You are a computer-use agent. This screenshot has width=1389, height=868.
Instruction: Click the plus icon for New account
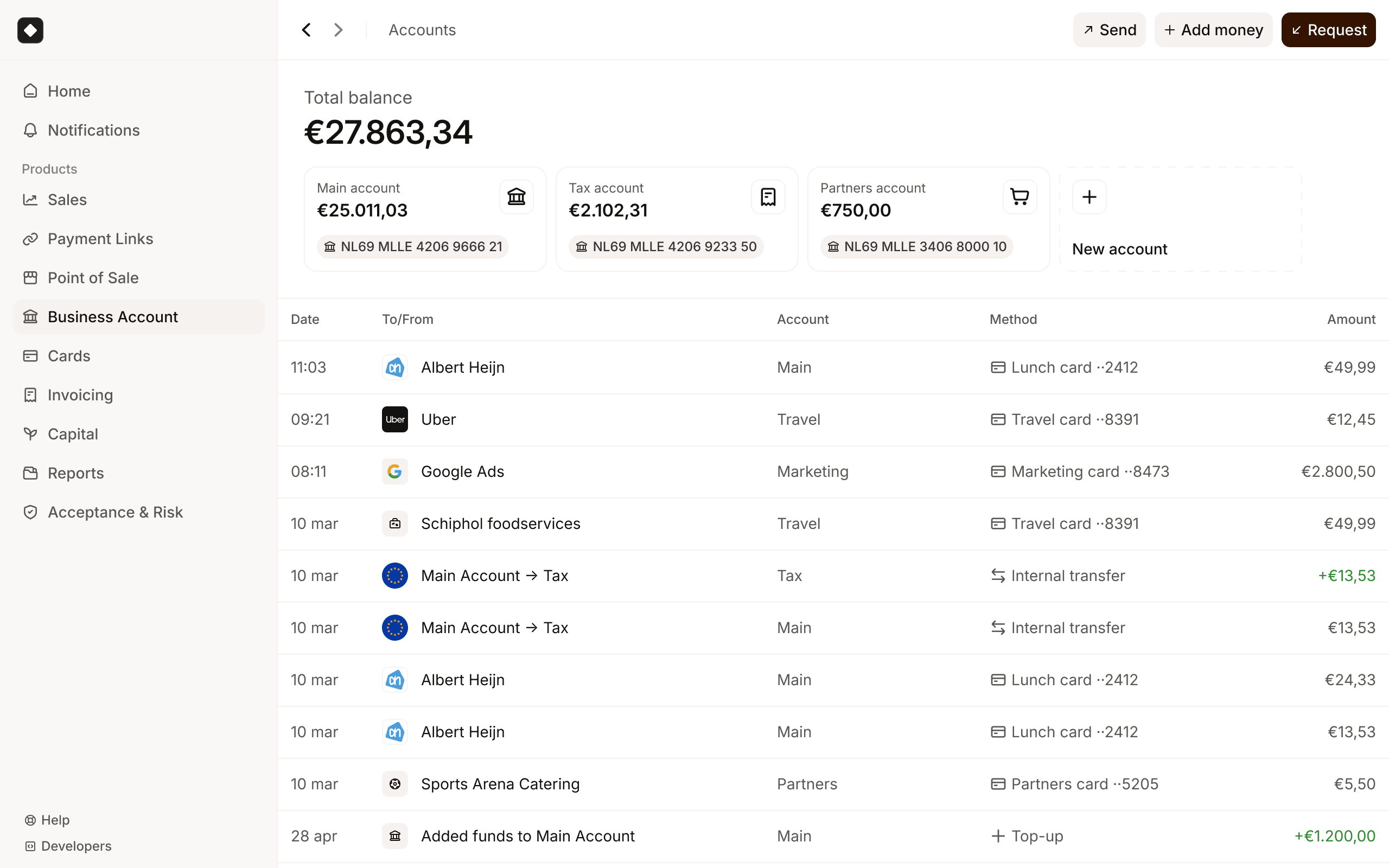[1089, 197]
